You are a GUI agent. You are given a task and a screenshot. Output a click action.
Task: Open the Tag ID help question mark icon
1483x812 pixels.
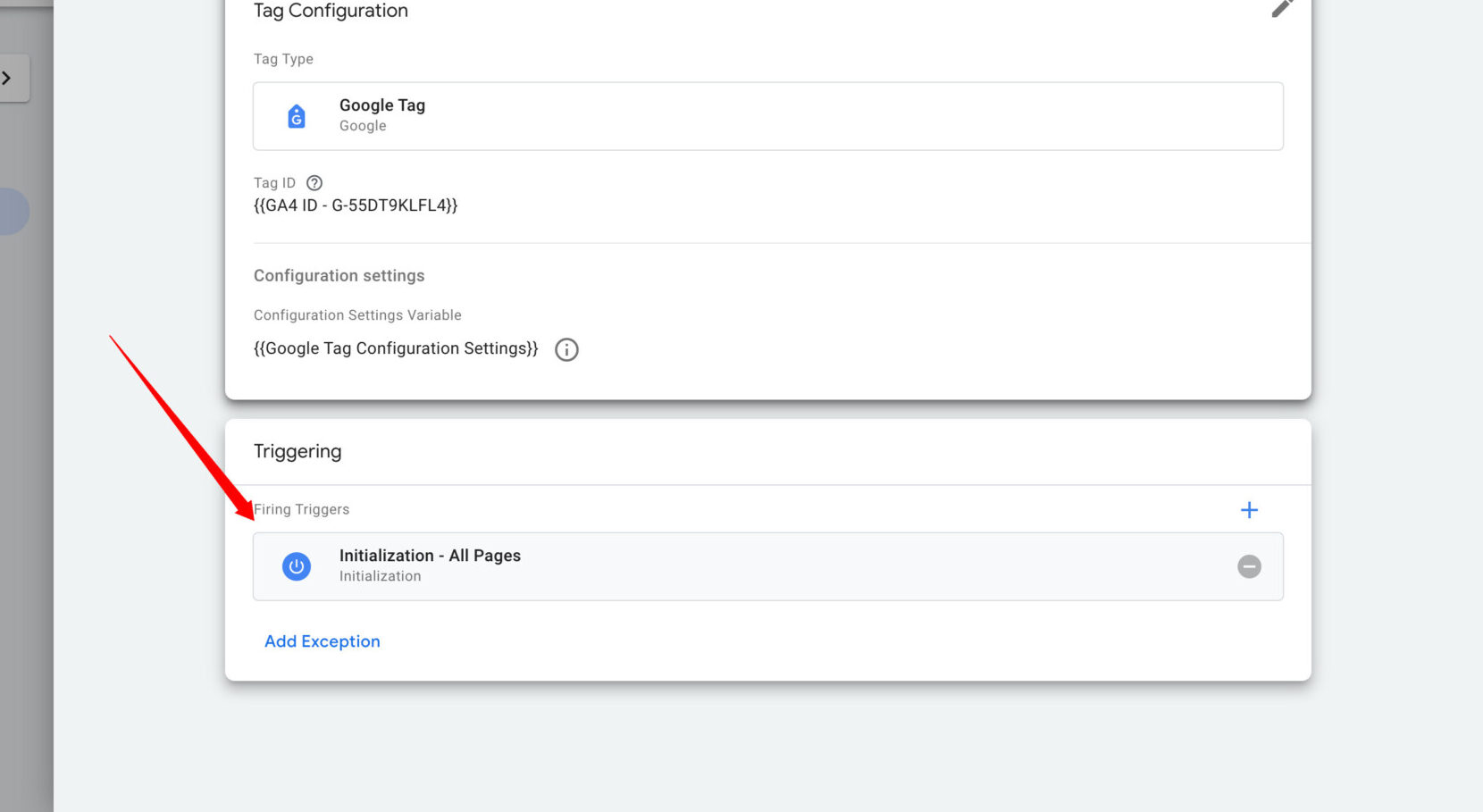coord(314,182)
